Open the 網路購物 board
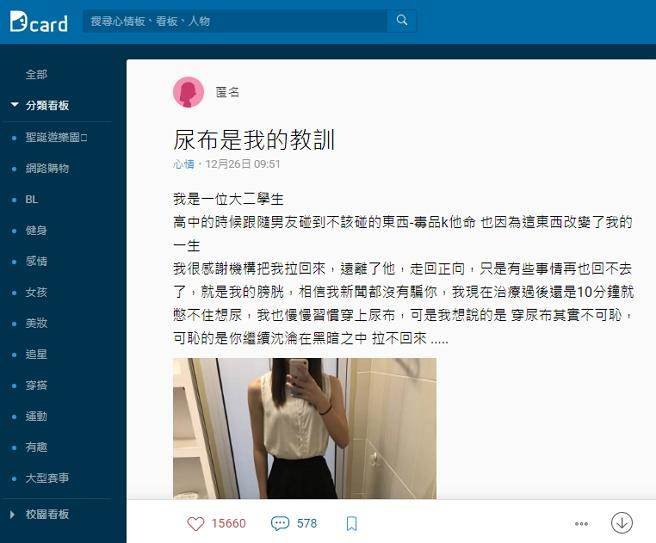 pyautogui.click(x=47, y=169)
